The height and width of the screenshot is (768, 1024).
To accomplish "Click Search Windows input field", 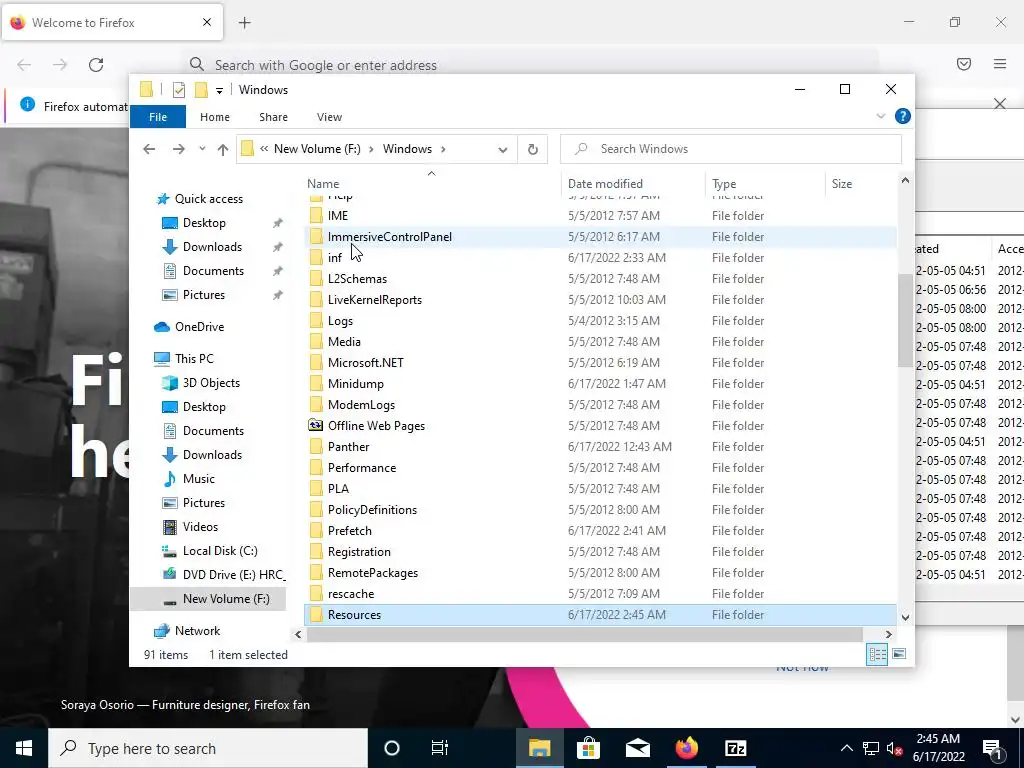I will pos(731,149).
